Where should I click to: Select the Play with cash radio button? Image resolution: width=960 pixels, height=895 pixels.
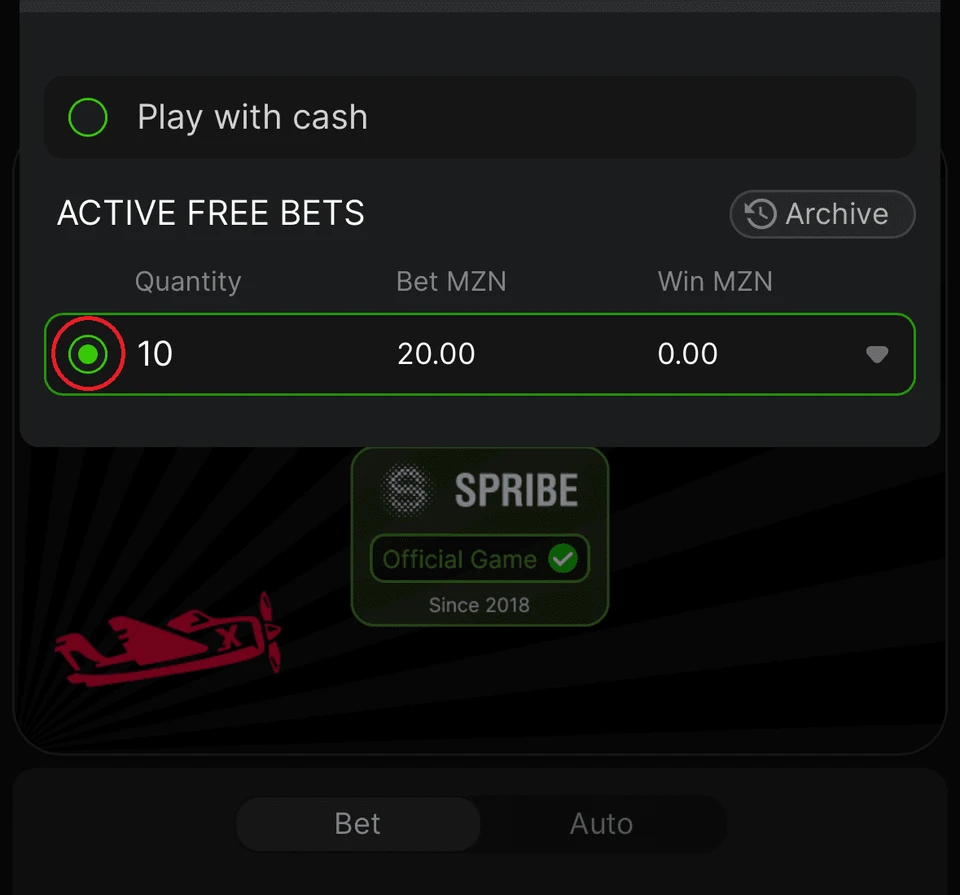point(88,117)
